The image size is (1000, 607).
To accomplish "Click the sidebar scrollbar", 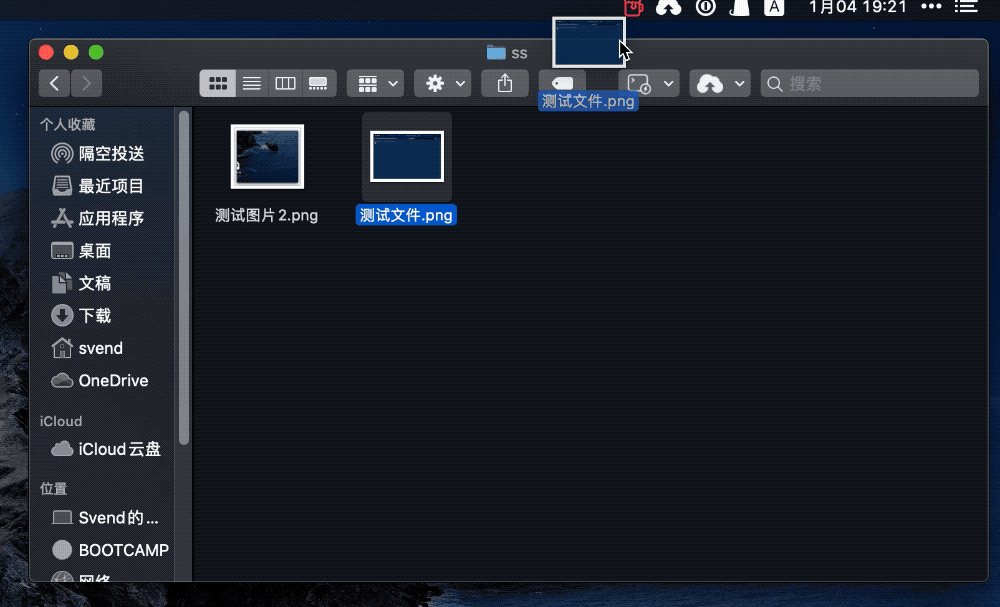I will click(x=184, y=277).
